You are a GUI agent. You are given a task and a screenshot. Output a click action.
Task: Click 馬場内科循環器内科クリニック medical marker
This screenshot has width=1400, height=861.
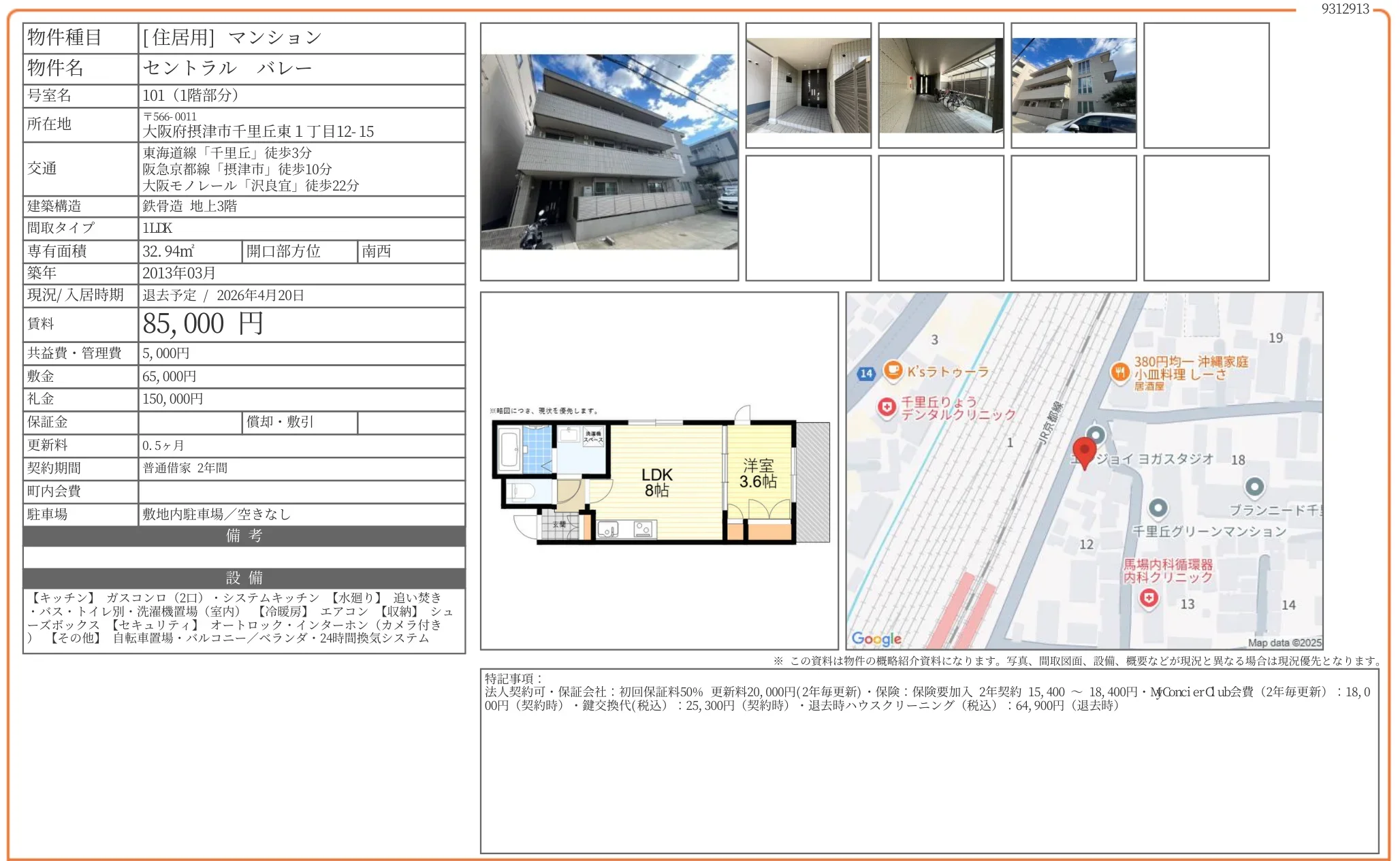coord(1149,598)
